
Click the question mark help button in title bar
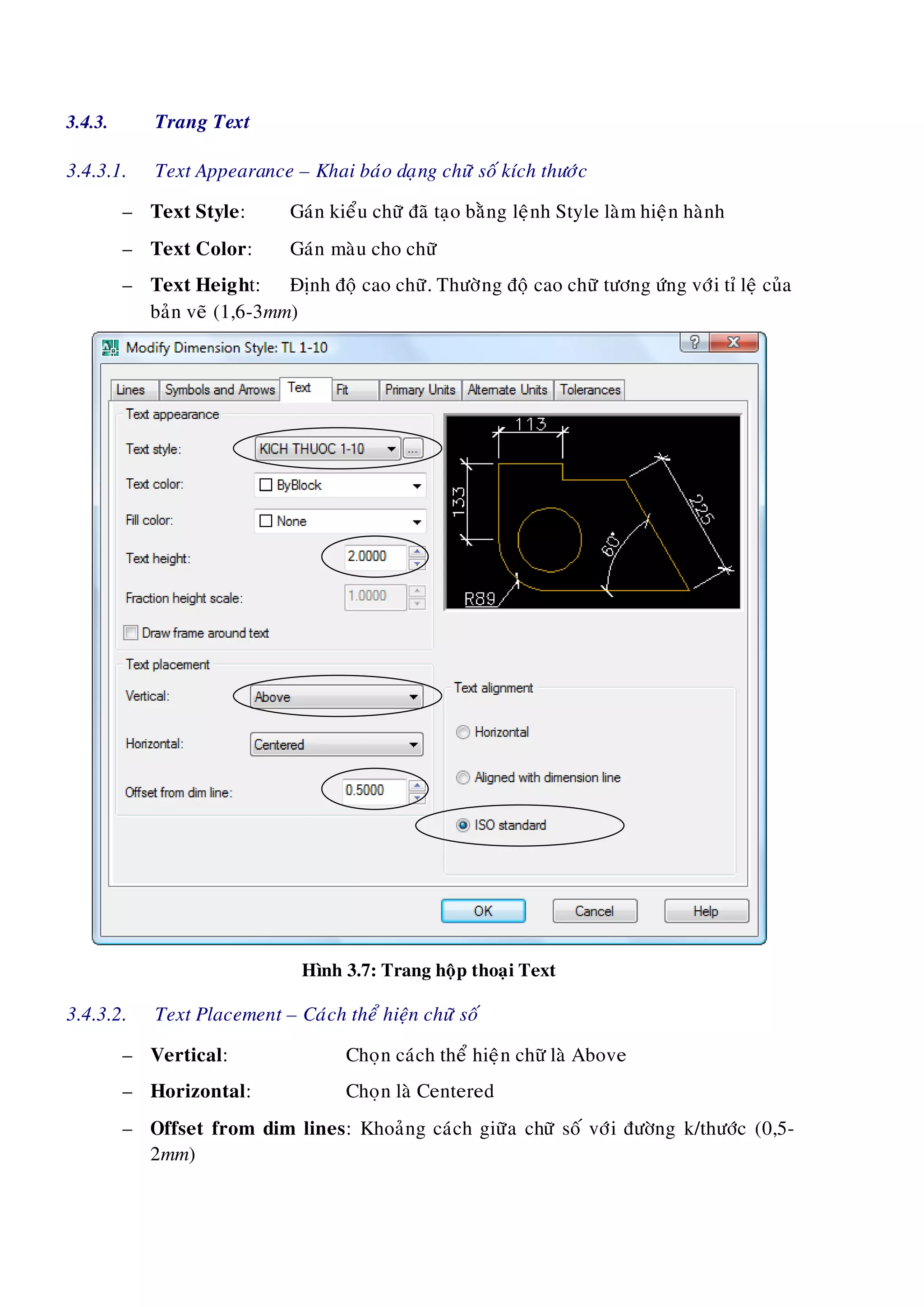pyautogui.click(x=695, y=342)
